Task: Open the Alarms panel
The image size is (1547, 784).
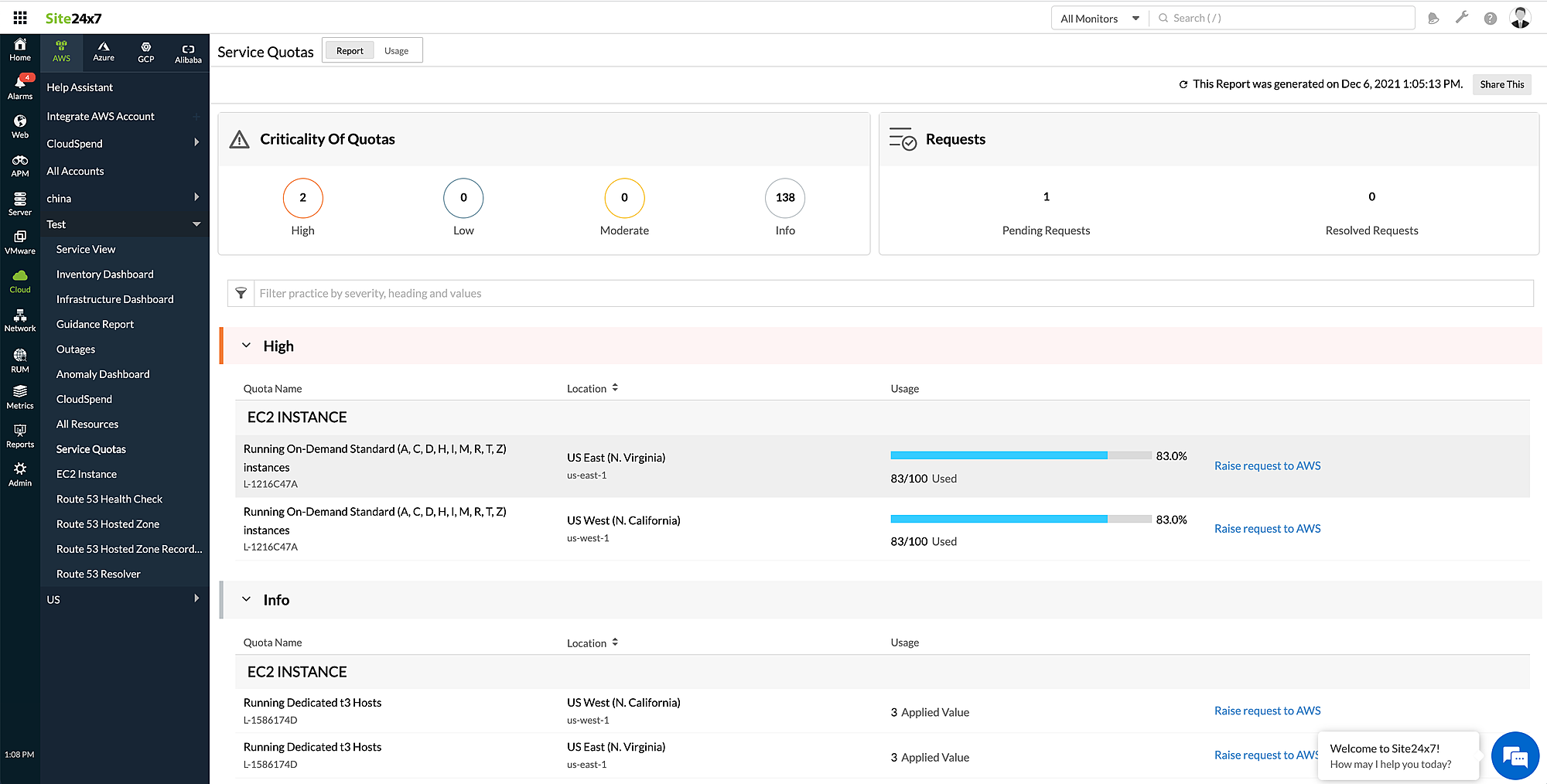Action: click(x=19, y=87)
